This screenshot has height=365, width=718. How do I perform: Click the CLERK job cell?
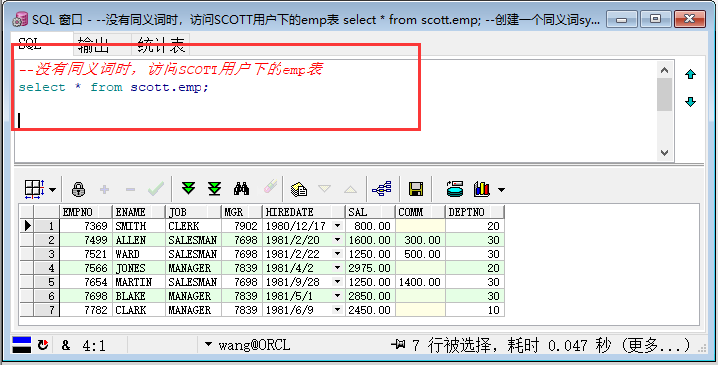pyautogui.click(x=194, y=226)
